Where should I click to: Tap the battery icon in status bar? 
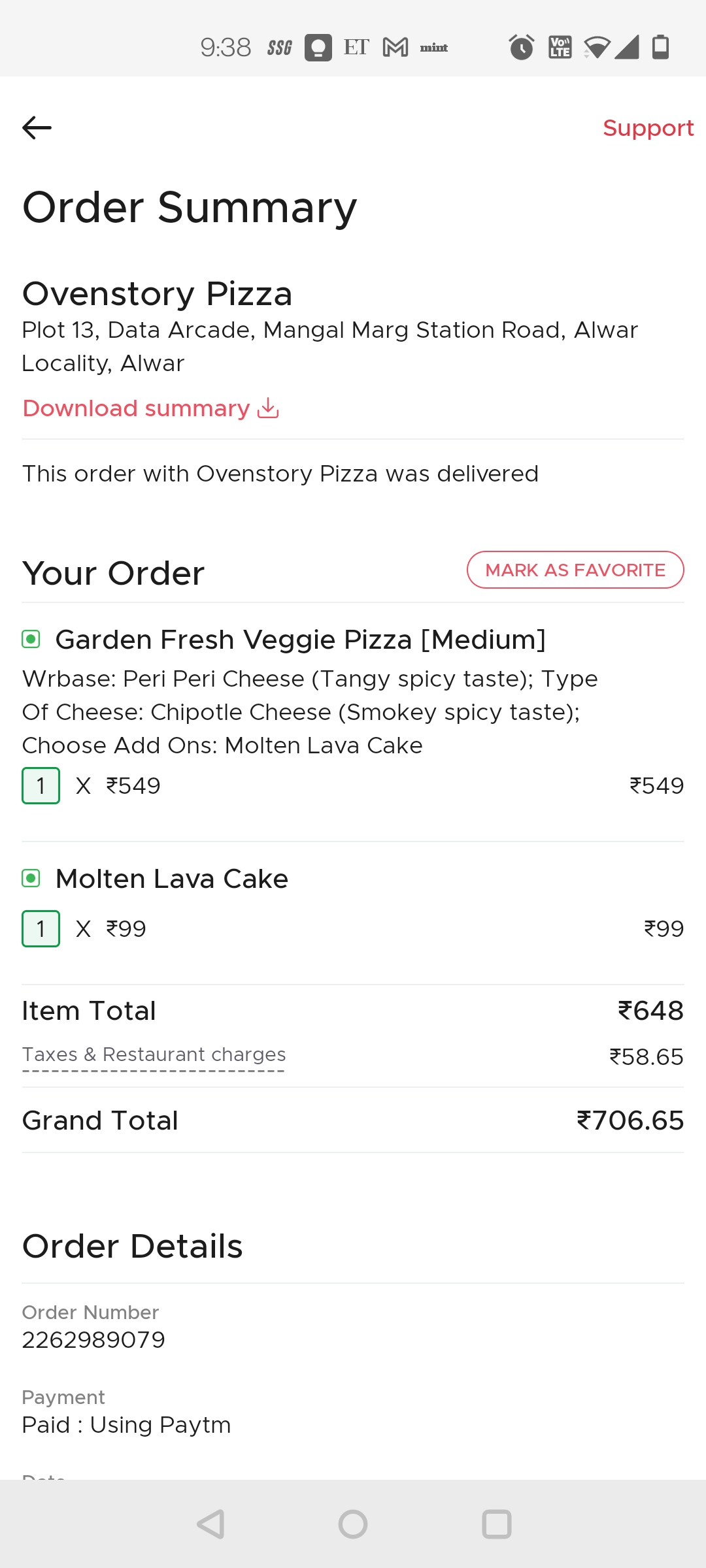[x=661, y=47]
